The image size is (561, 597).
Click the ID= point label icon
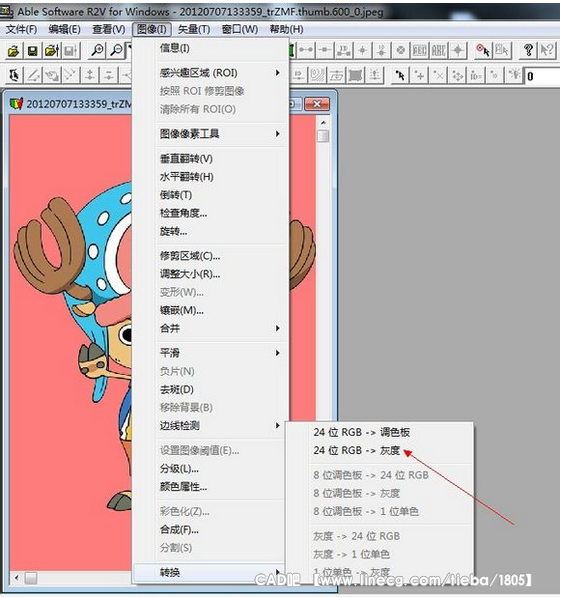click(476, 75)
